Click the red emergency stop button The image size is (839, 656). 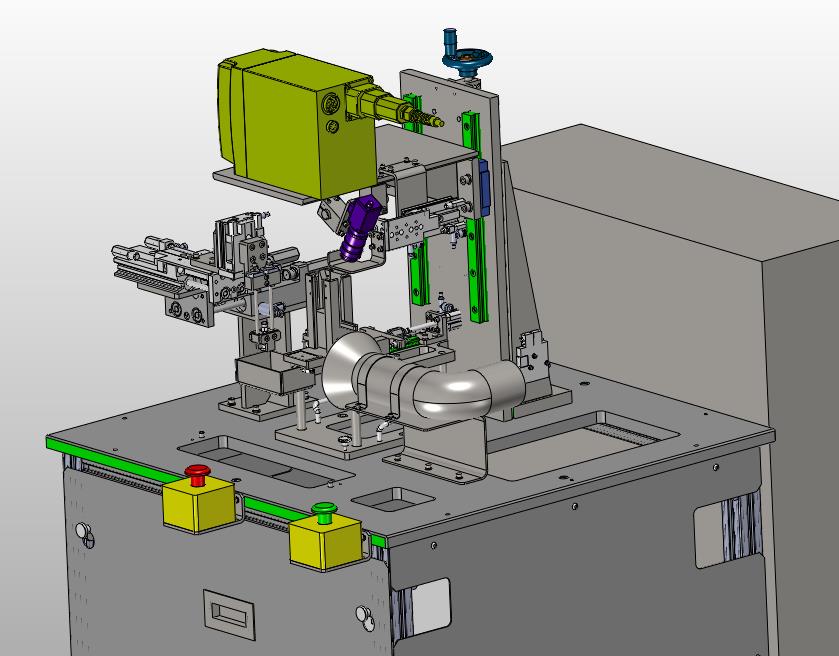[x=198, y=475]
